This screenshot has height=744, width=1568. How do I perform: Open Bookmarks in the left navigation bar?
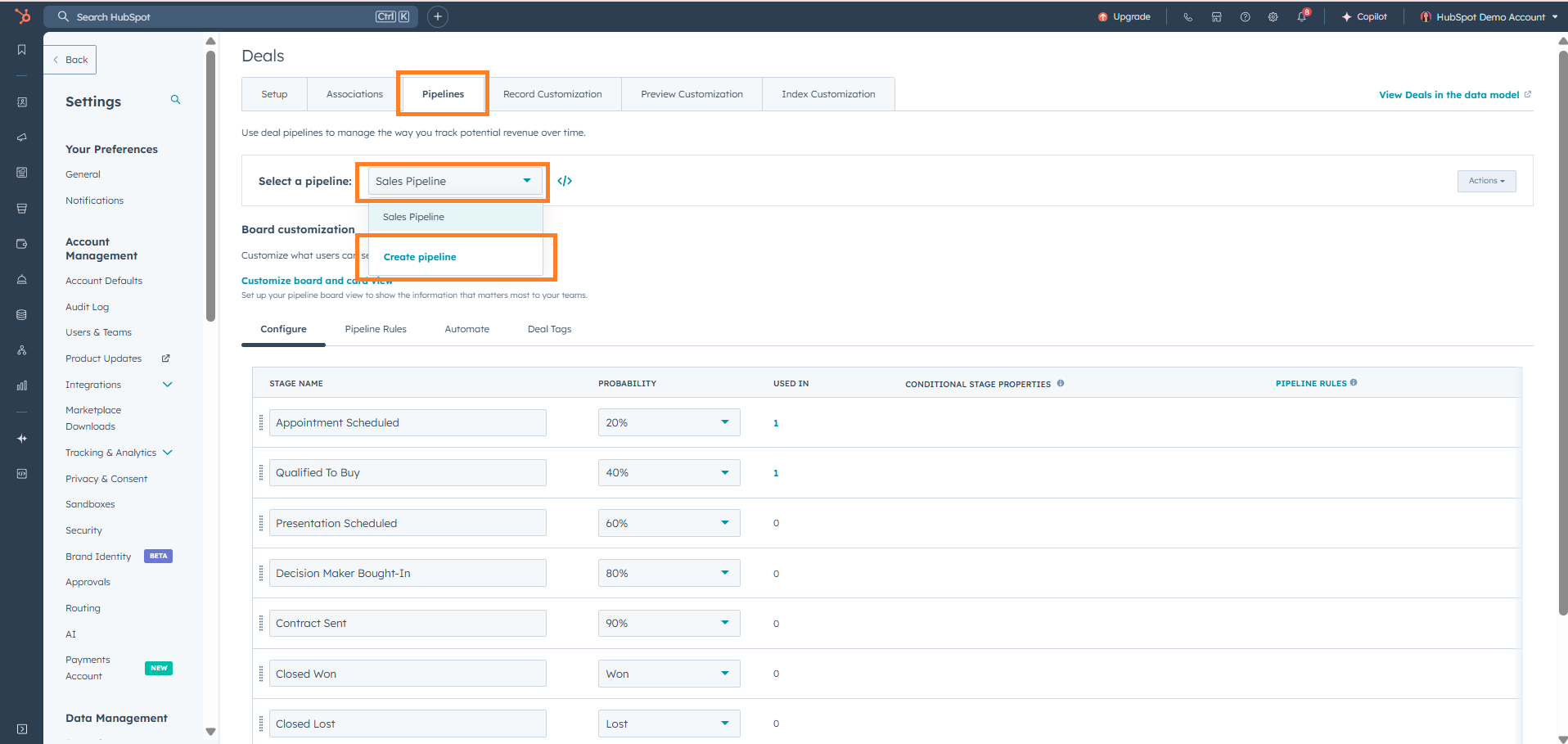click(22, 50)
